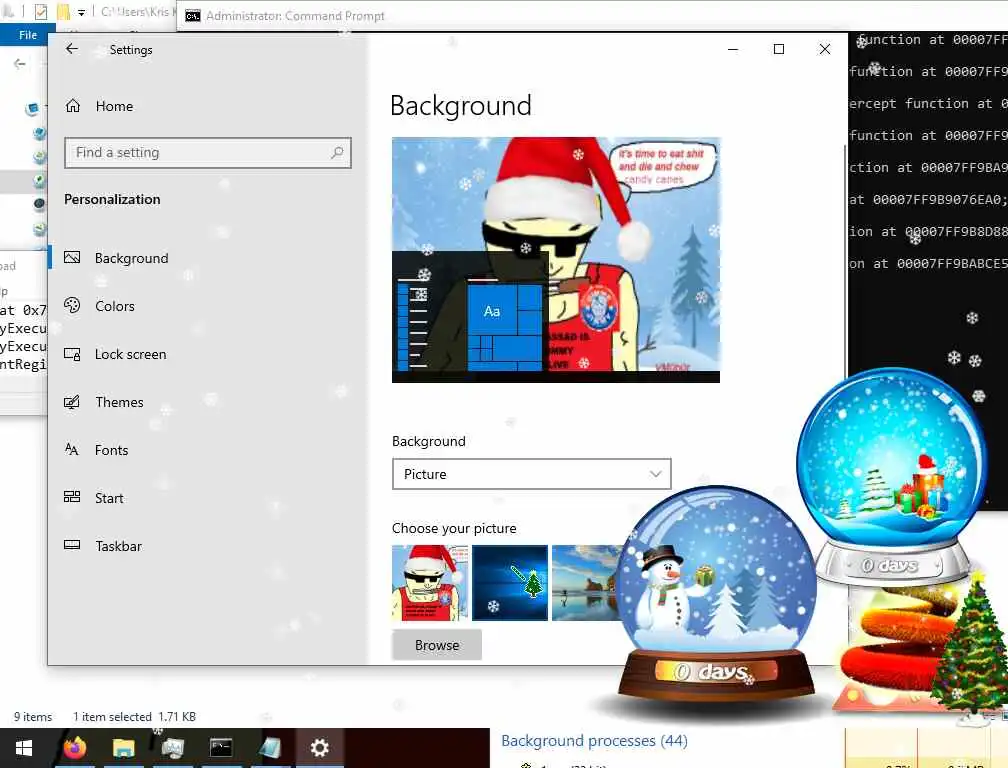Open the Start settings page

109,498
